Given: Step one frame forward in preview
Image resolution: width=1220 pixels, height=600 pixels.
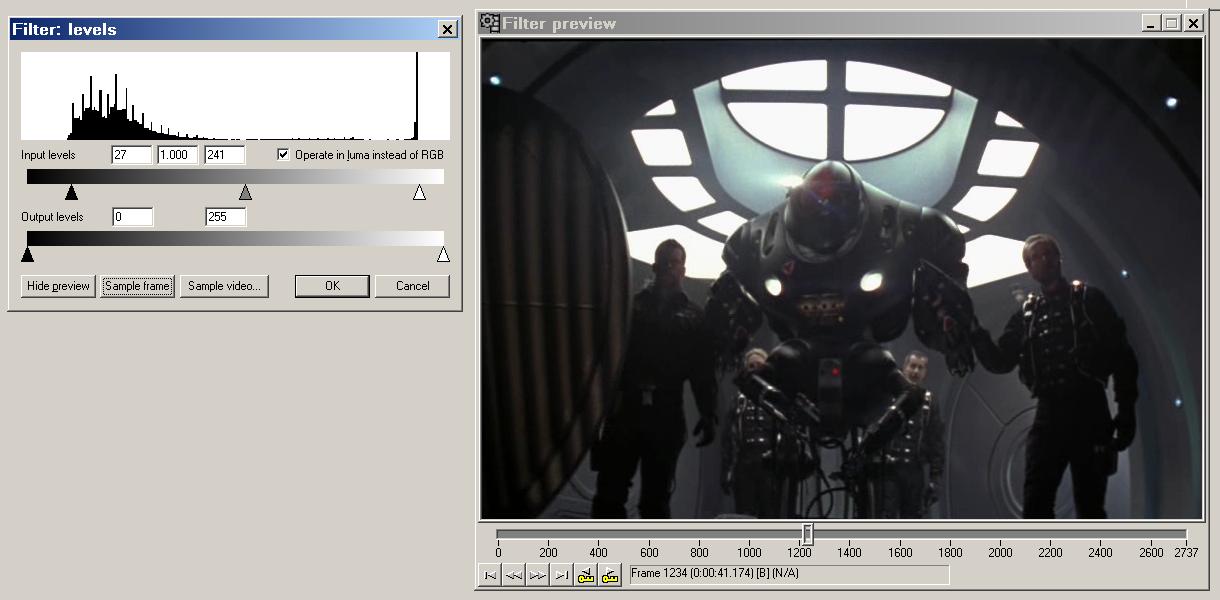Looking at the screenshot, I should point(538,575).
